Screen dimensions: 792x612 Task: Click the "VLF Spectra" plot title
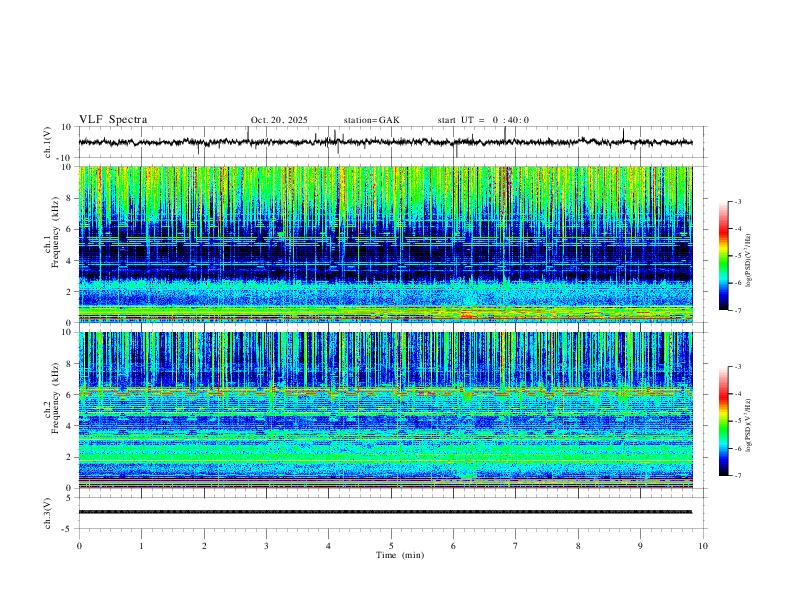coord(113,120)
